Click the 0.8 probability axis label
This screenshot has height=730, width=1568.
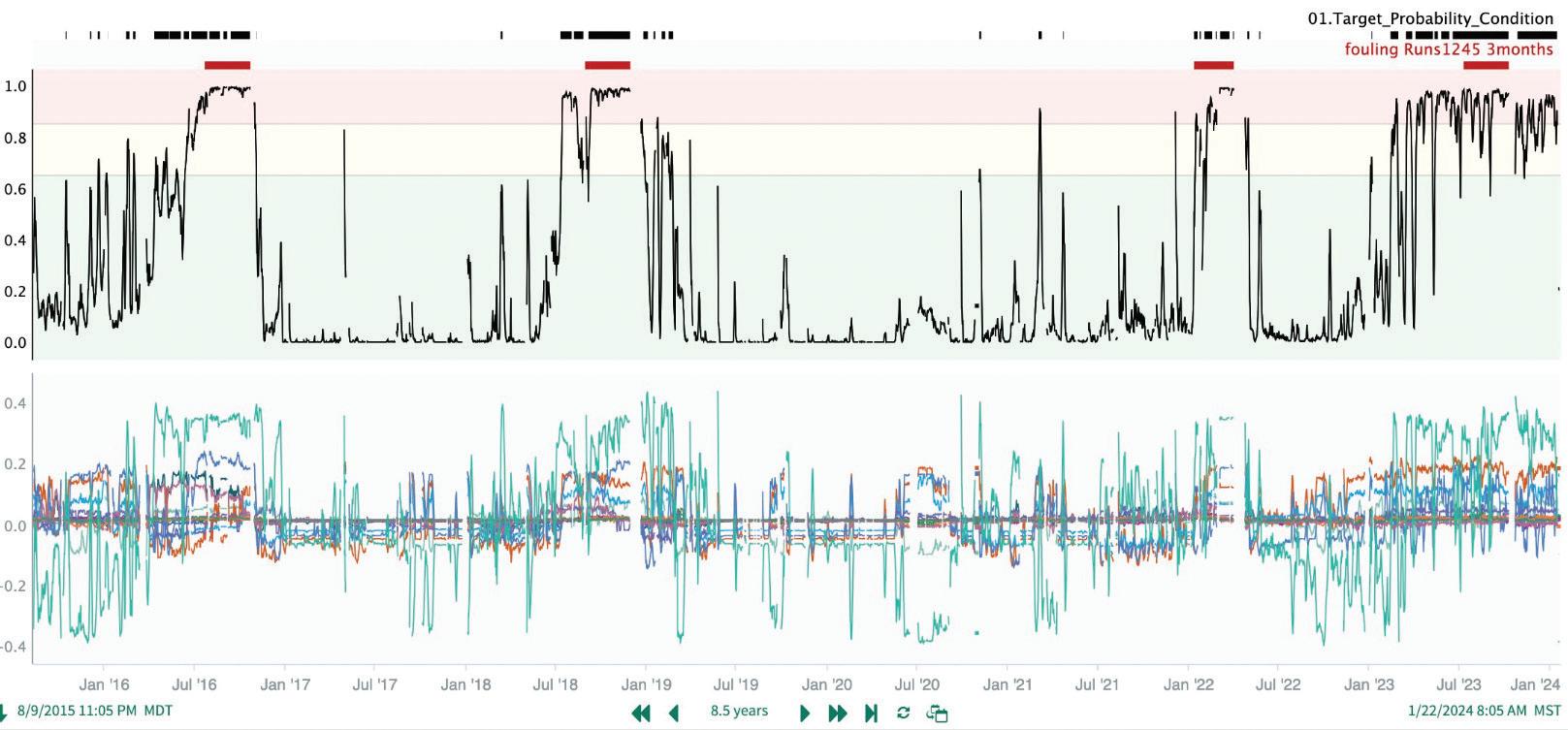[16, 138]
